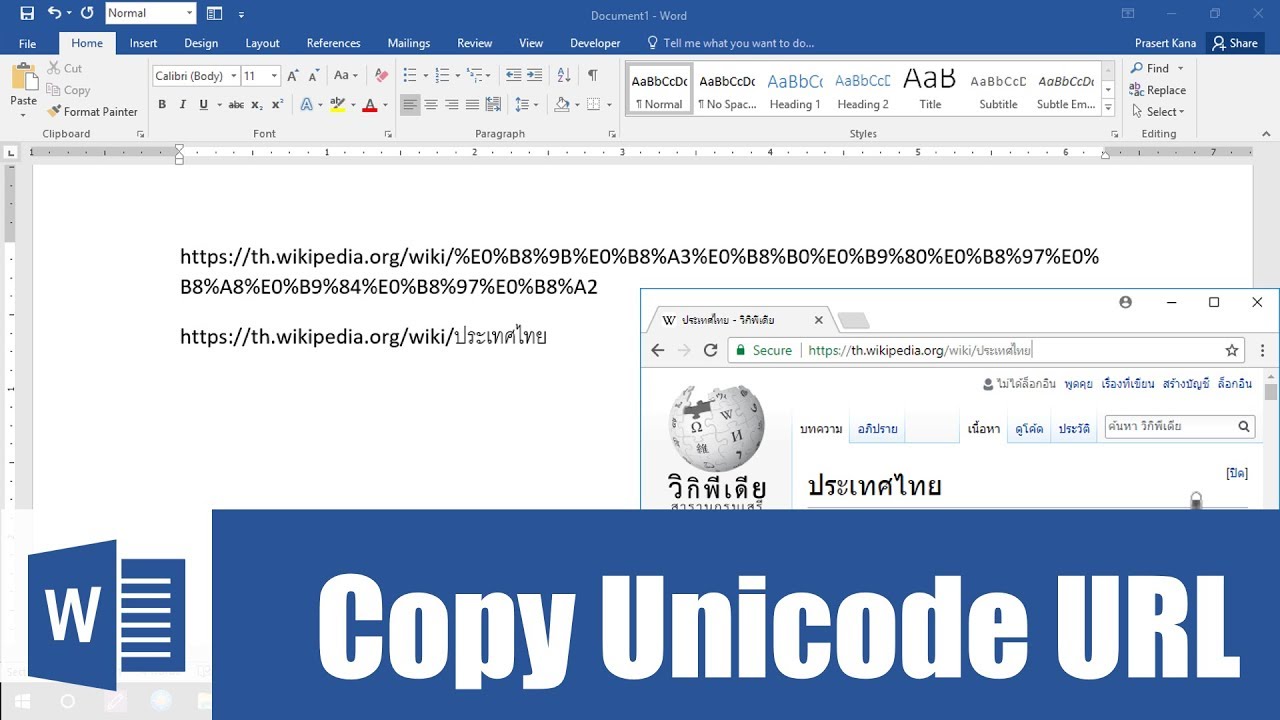1280x720 pixels.
Task: Toggle subscript formatting
Action: [257, 104]
